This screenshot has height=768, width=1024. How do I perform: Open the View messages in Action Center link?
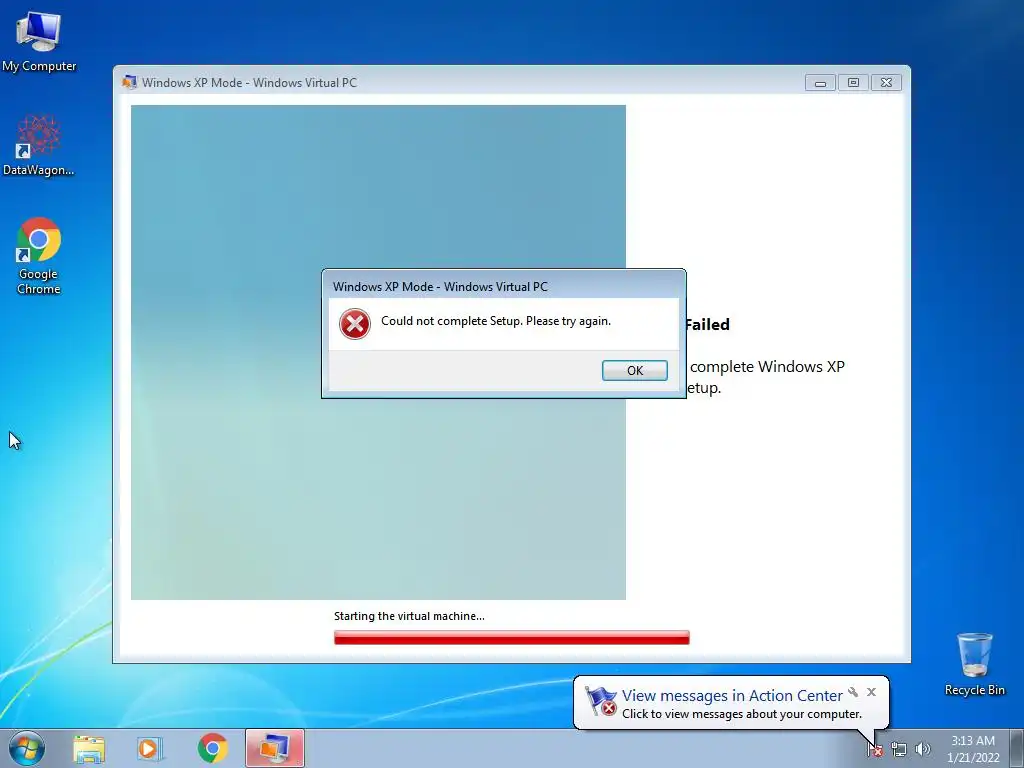(x=731, y=696)
